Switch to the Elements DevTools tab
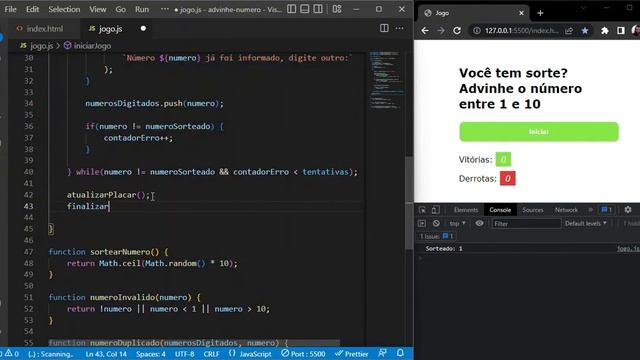 pos(466,210)
